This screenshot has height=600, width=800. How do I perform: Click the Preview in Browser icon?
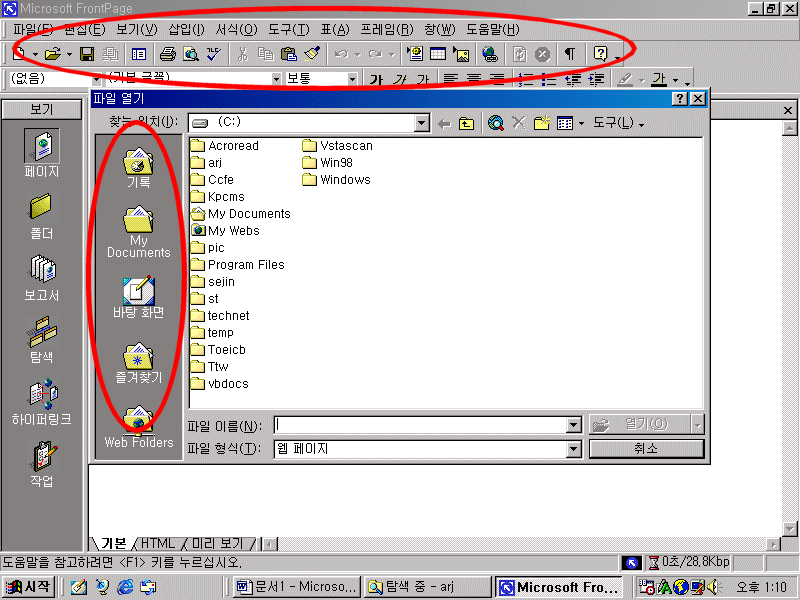click(x=191, y=54)
